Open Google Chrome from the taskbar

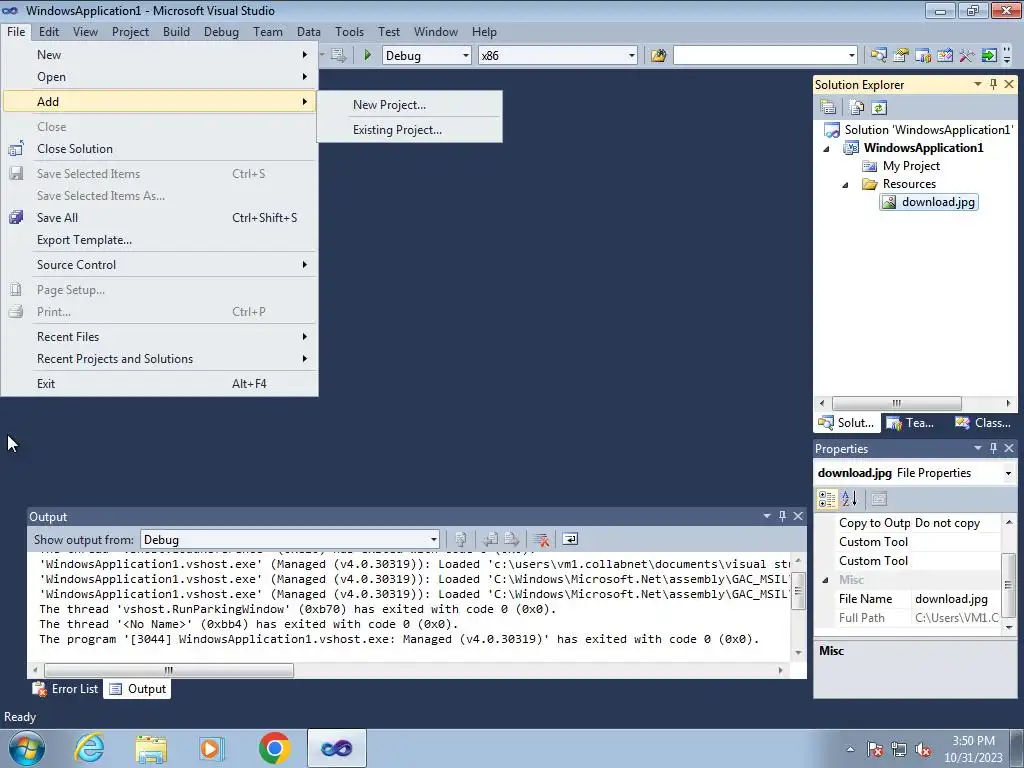click(x=274, y=748)
